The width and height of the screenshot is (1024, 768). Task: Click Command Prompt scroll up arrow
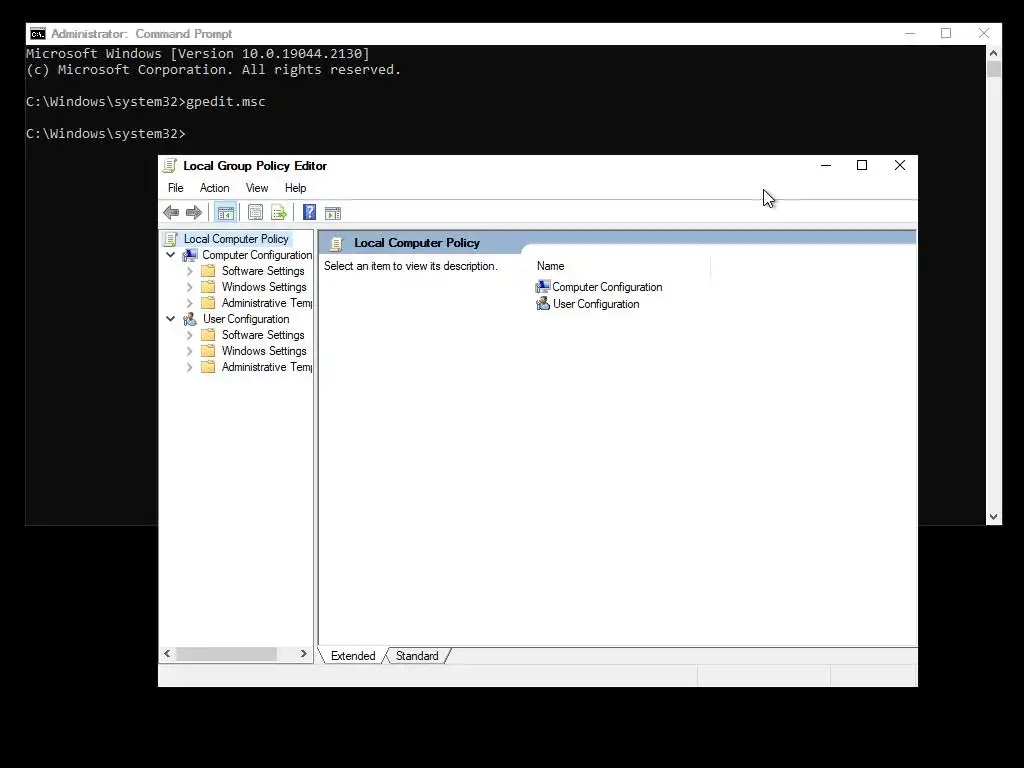click(993, 54)
